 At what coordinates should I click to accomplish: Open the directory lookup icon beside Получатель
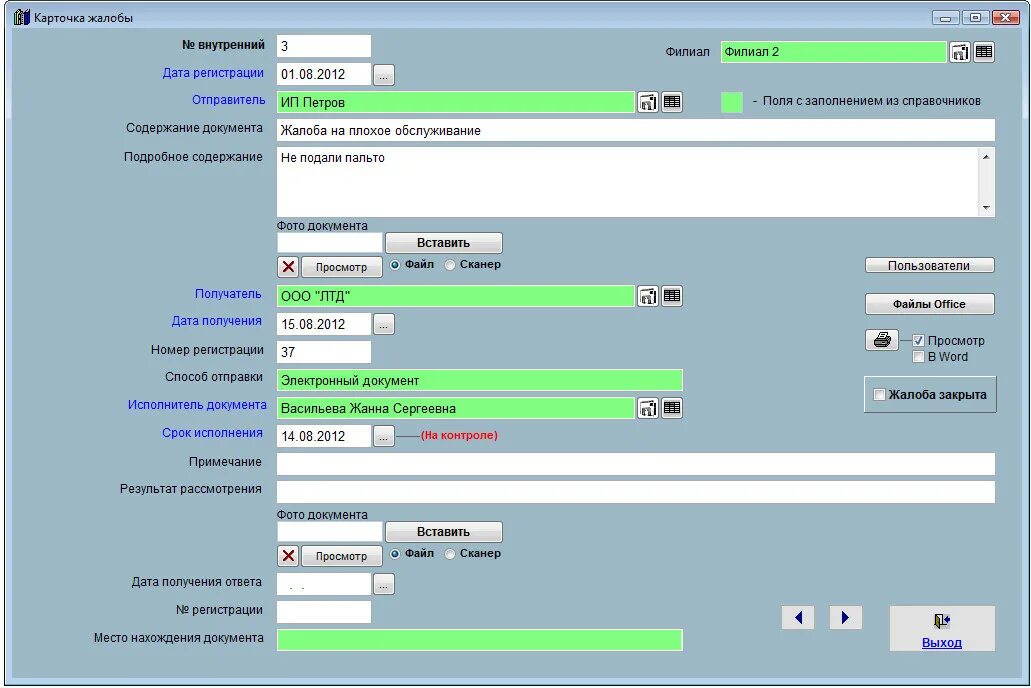click(x=648, y=296)
